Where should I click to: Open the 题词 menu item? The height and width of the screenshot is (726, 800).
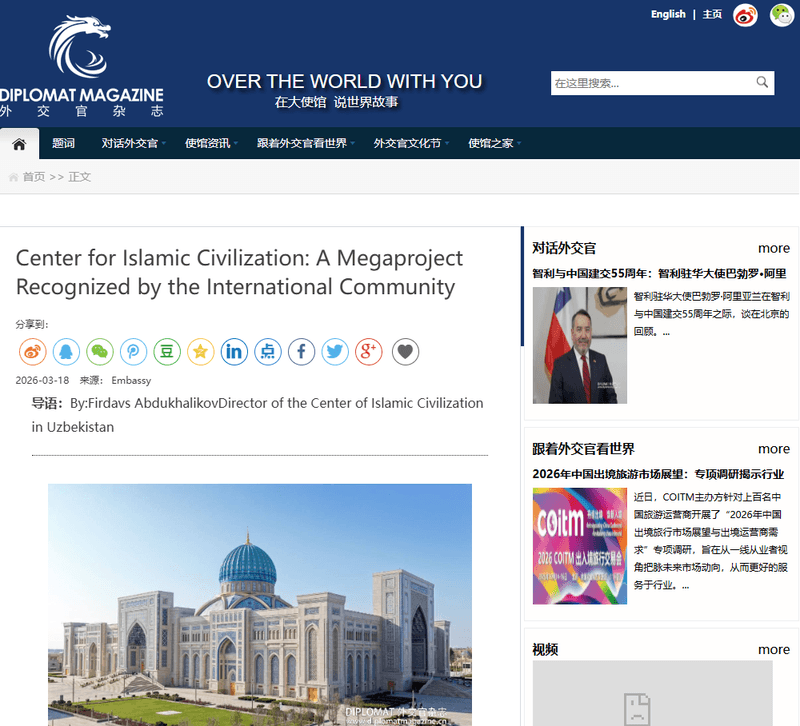pyautogui.click(x=63, y=143)
